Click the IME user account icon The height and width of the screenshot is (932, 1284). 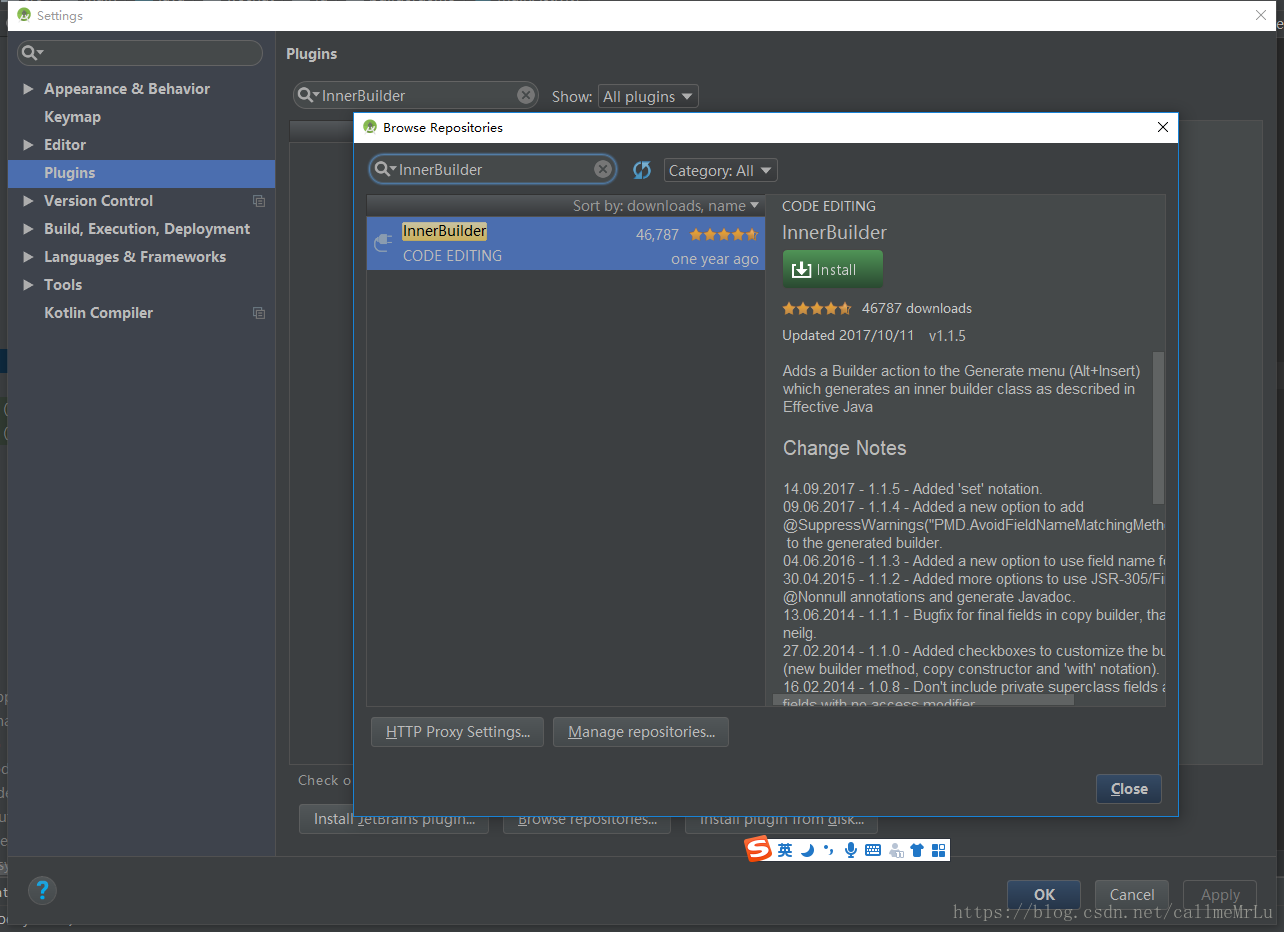(x=895, y=850)
